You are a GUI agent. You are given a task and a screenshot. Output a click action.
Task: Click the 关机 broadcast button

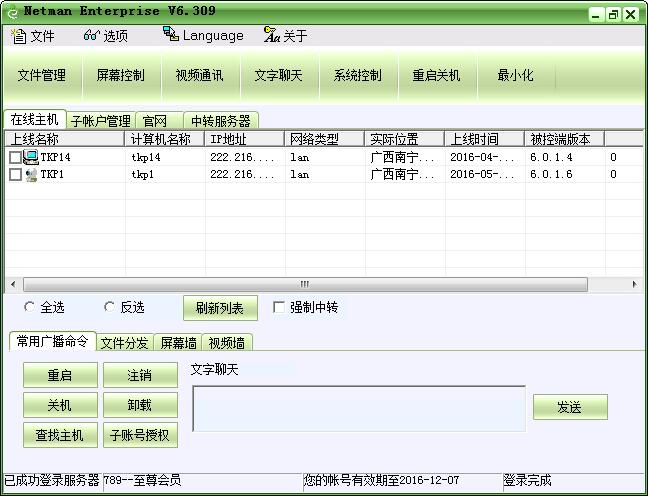(x=60, y=405)
